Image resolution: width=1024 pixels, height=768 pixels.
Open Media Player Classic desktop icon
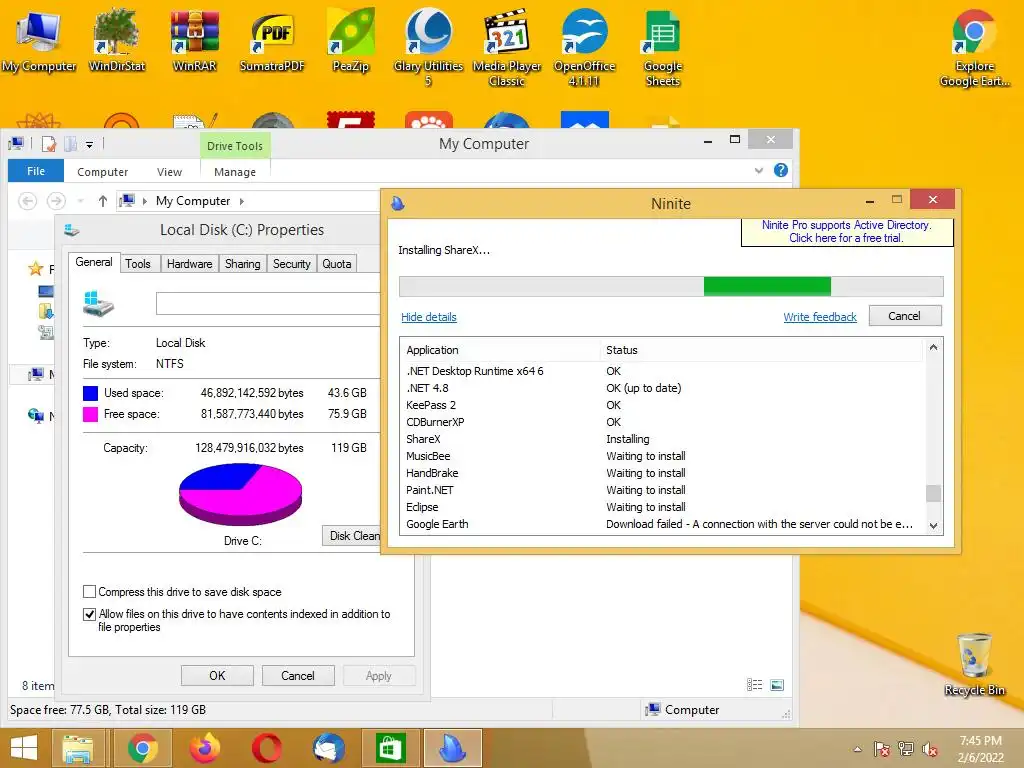pos(507,47)
